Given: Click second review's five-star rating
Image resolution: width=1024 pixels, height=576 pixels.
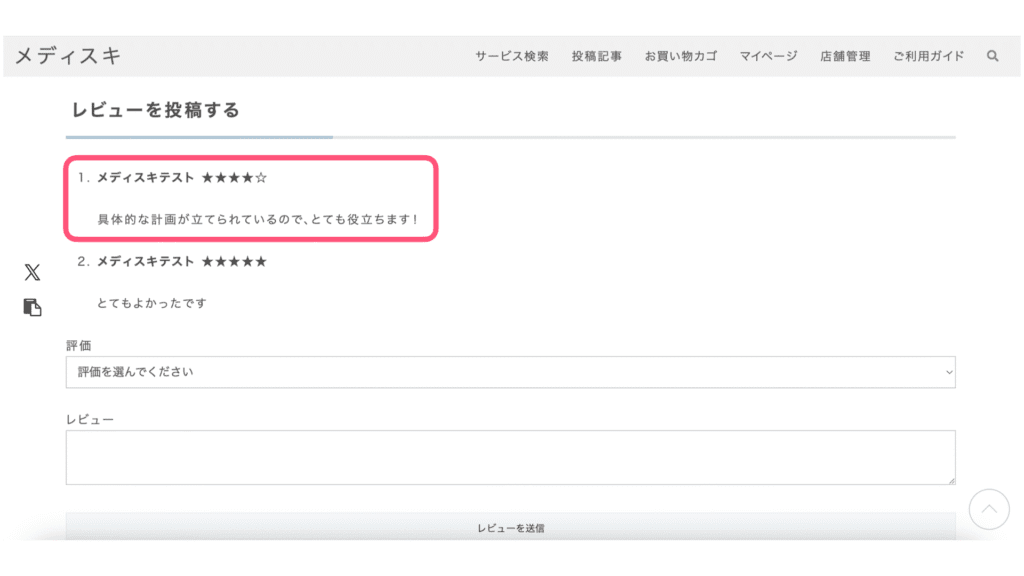Looking at the screenshot, I should coord(234,262).
